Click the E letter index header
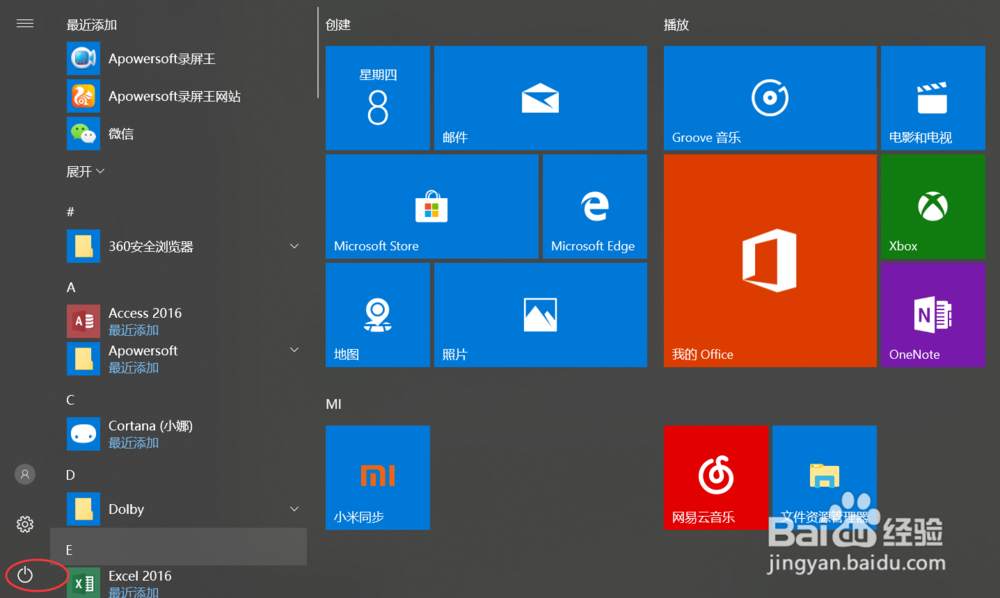 pyautogui.click(x=179, y=546)
